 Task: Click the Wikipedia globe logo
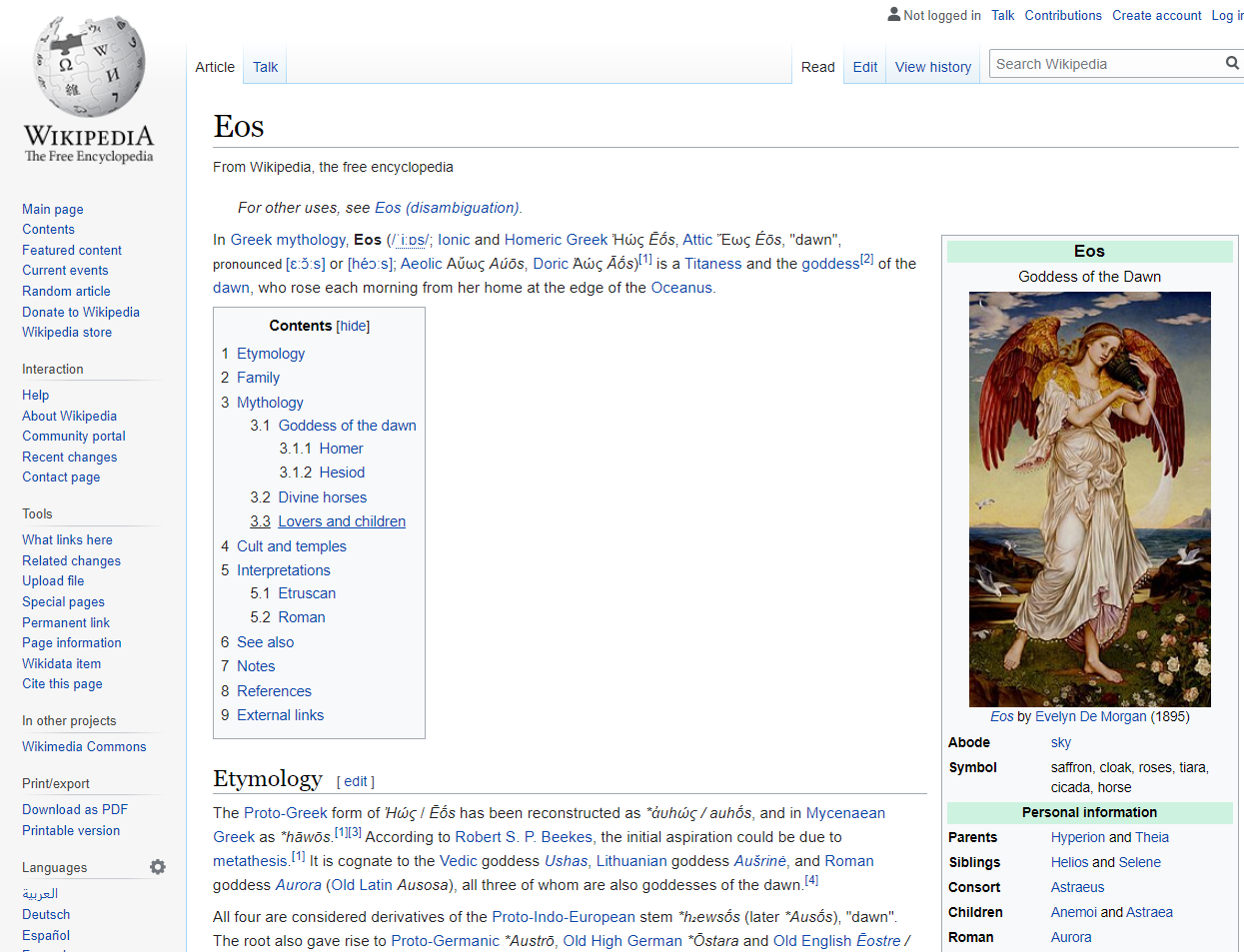pos(89,89)
